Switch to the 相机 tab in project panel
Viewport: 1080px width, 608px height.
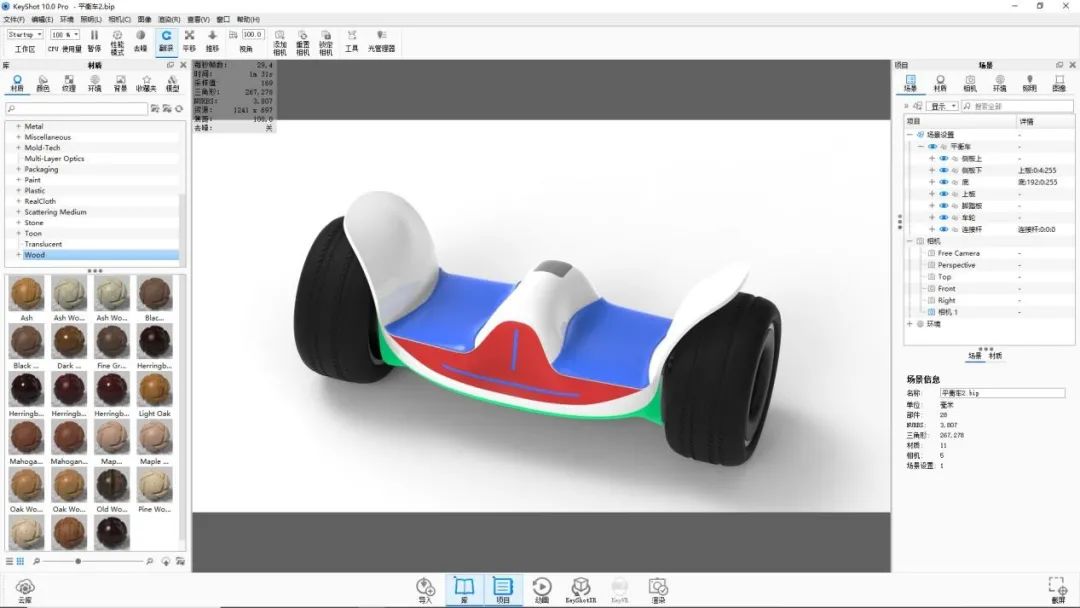[969, 82]
